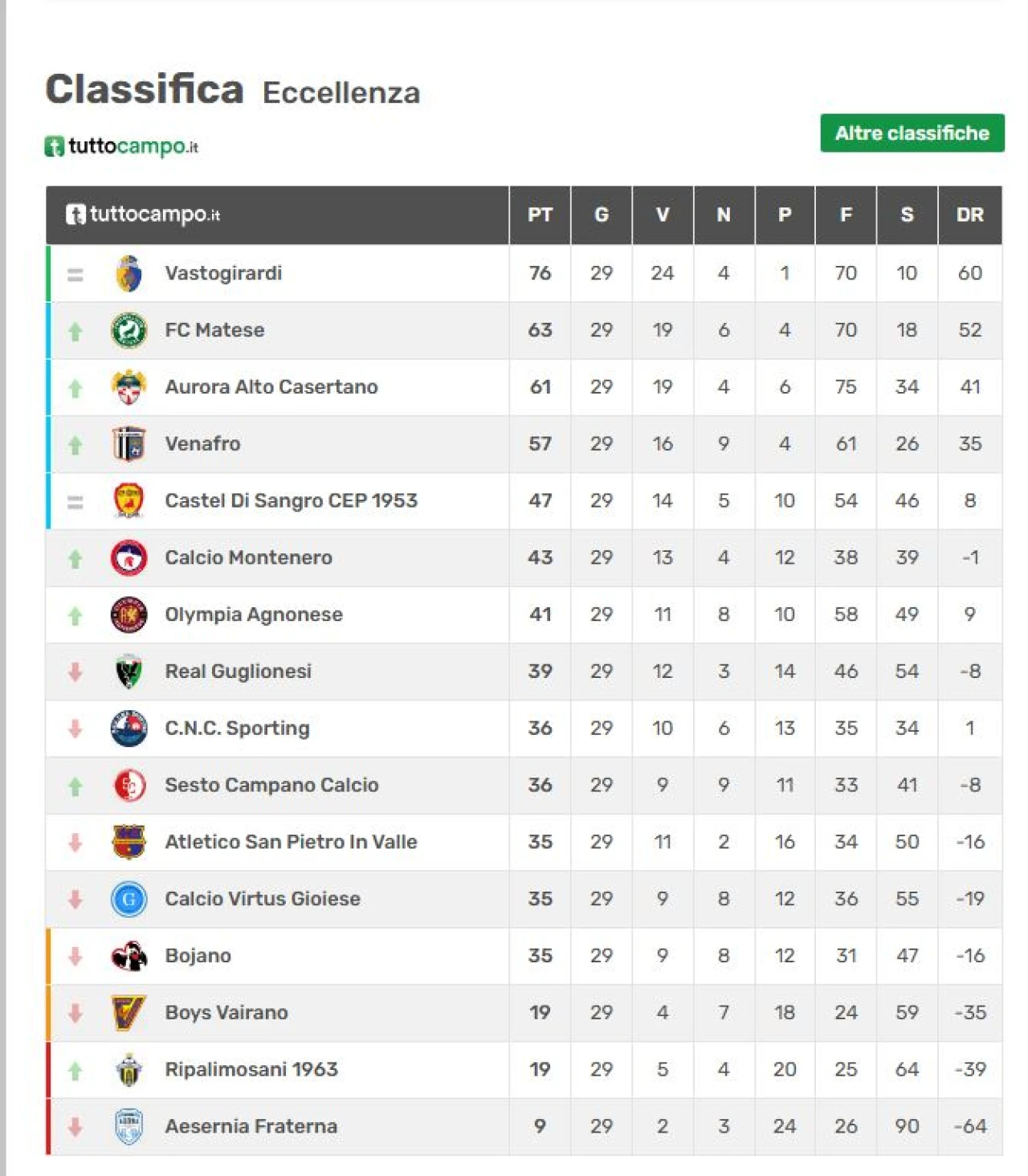
Task: Click the Calcio Virtus Gioiese blue logo
Action: coord(129,899)
